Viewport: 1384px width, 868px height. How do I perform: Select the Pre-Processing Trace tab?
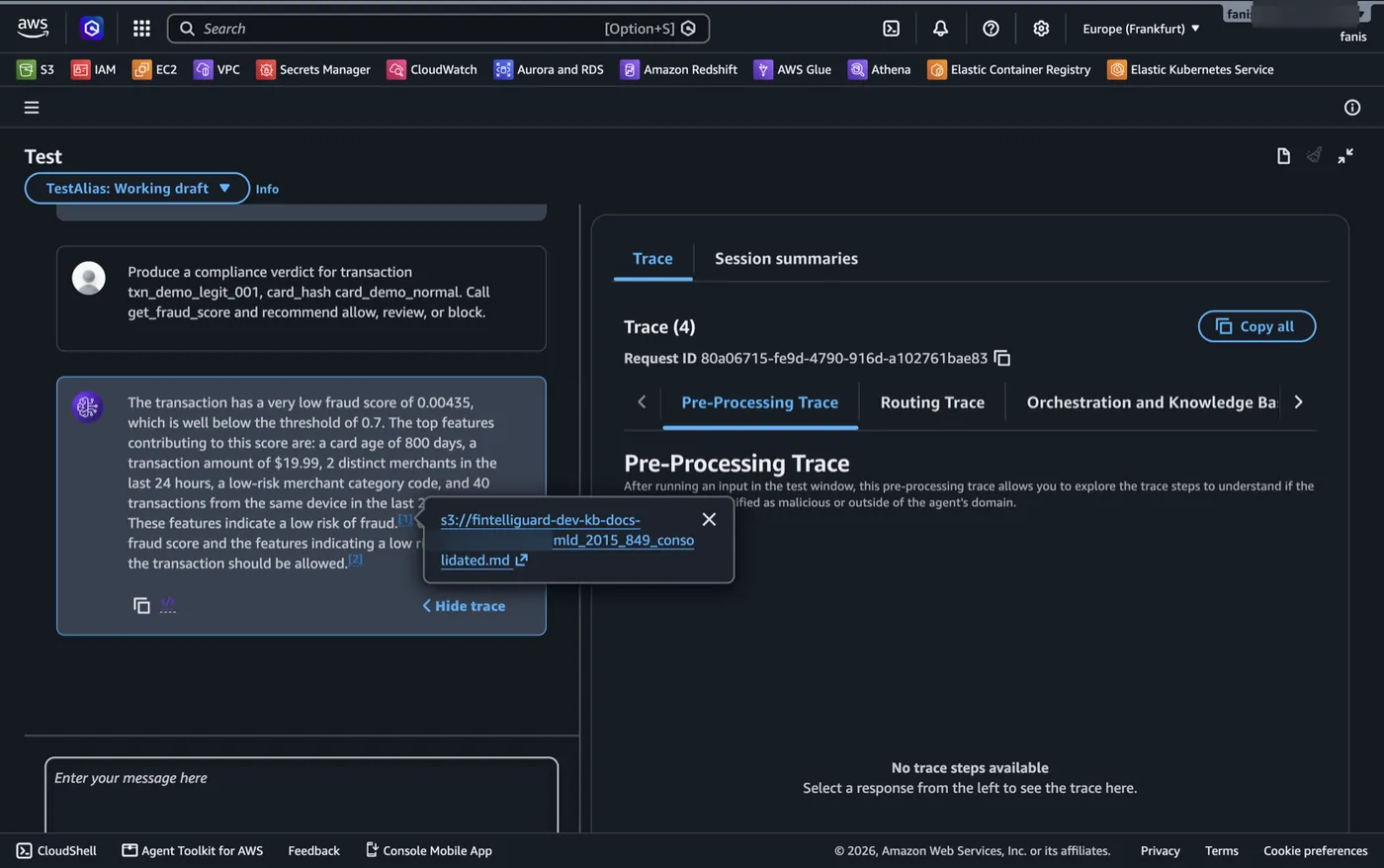(760, 403)
